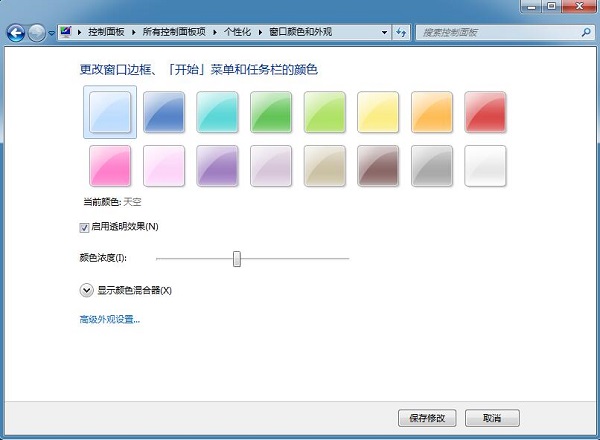600x440 pixels.
Task: Click 个性化 in the address breadcrumb
Action: (239, 33)
